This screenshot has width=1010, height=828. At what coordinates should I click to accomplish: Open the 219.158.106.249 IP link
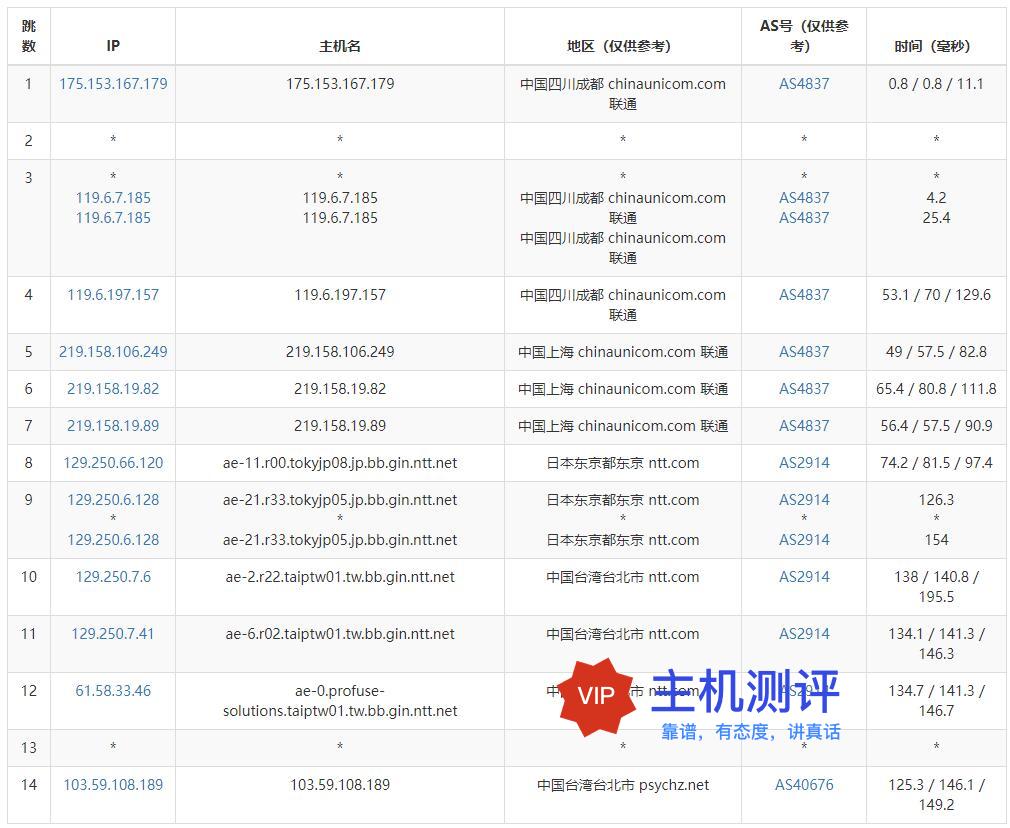[x=113, y=352]
